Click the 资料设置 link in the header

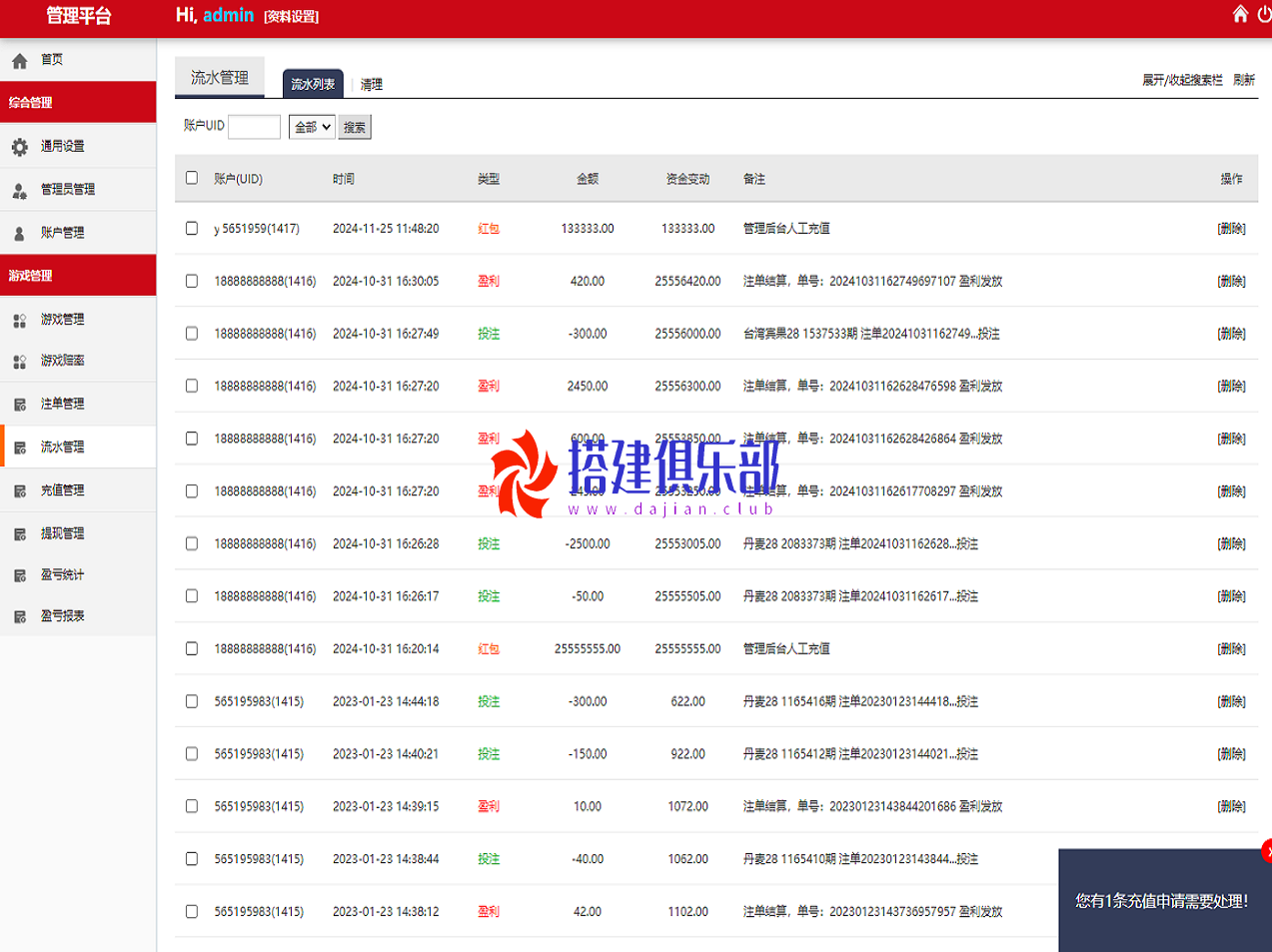coord(292,16)
